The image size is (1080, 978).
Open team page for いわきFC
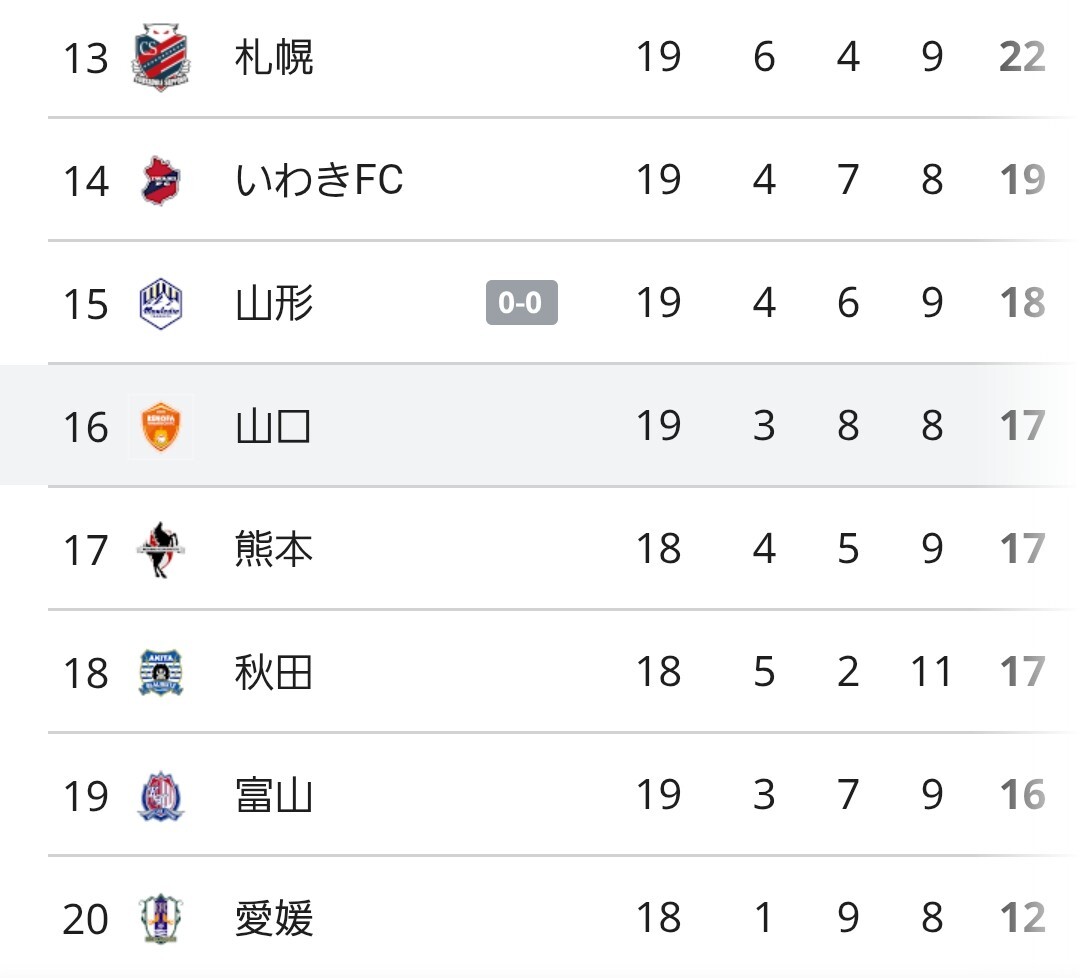pyautogui.click(x=319, y=180)
